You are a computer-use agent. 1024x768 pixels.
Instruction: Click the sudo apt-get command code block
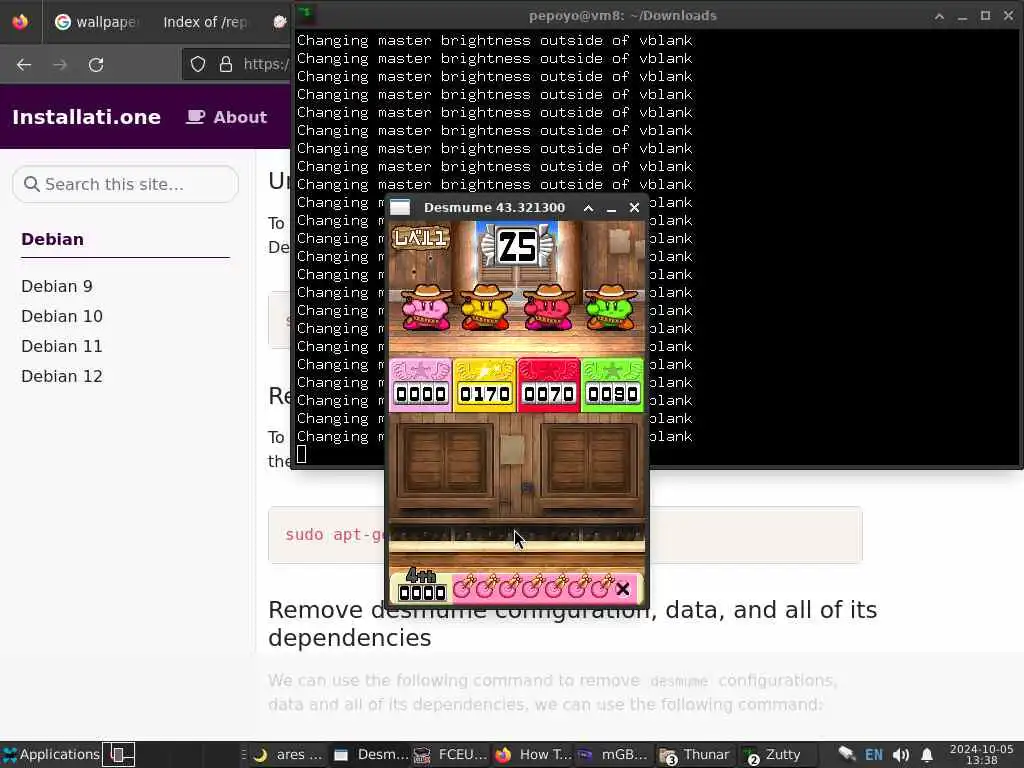pyautogui.click(x=327, y=535)
